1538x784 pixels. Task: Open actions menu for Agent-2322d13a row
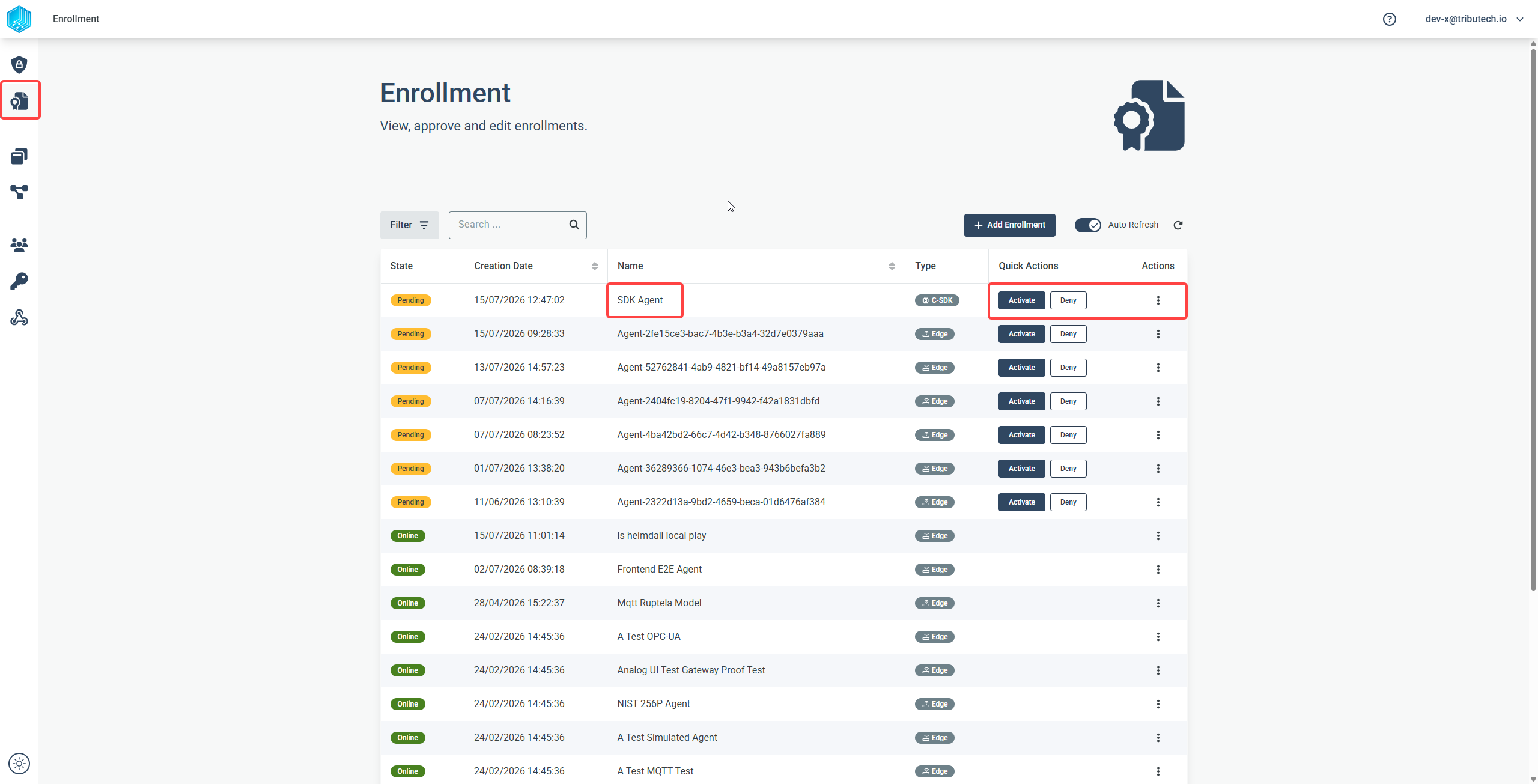point(1158,502)
